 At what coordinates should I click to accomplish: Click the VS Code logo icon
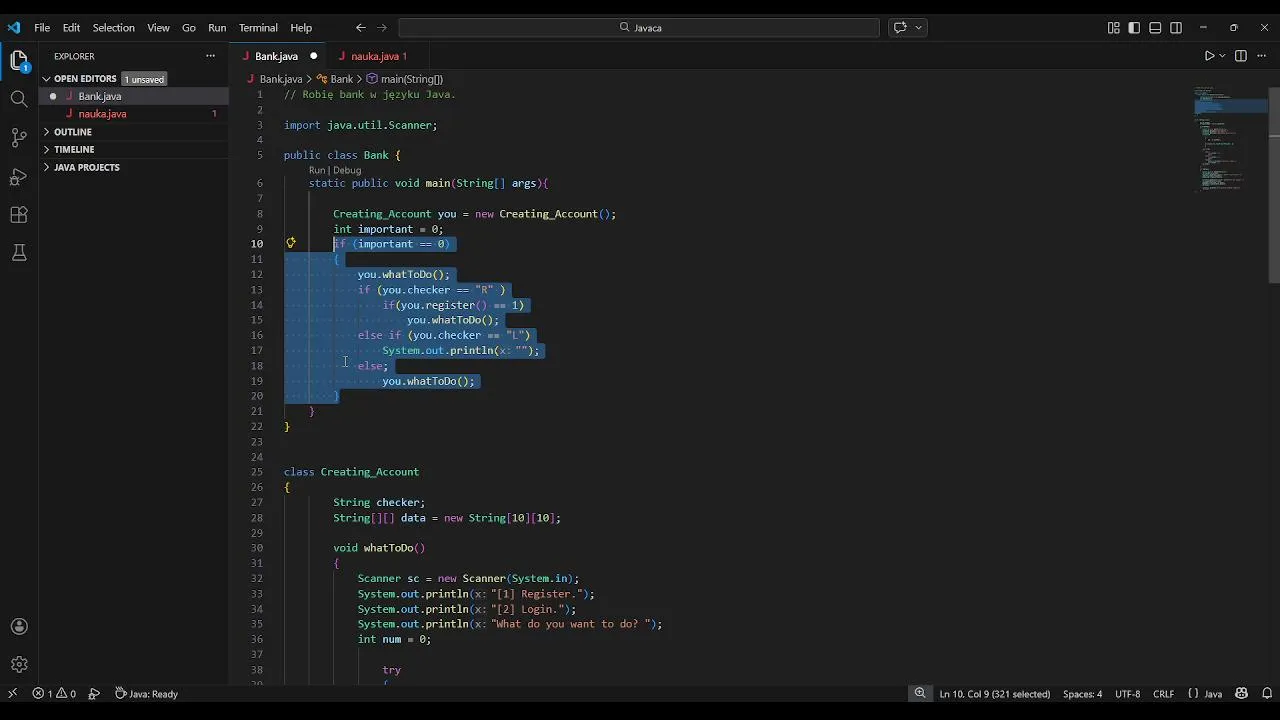tap(13, 28)
